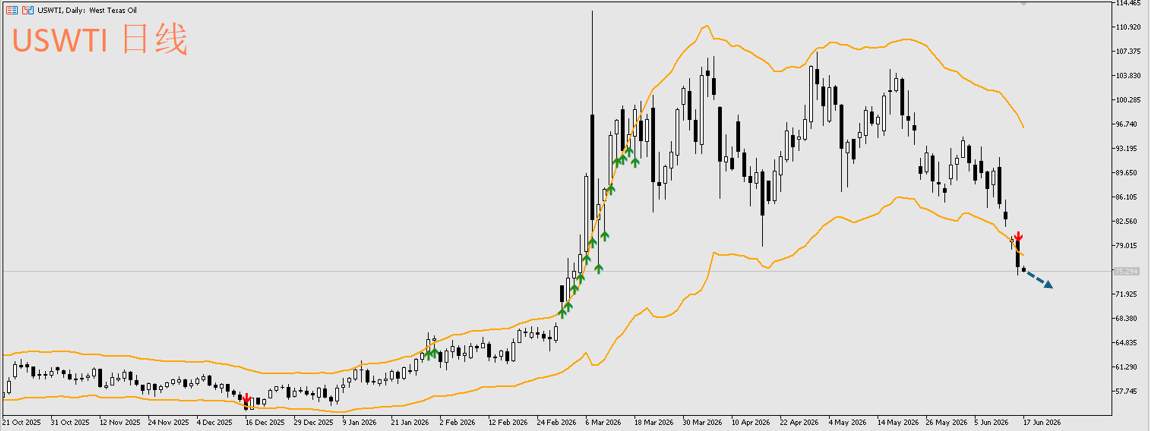Click the '21 Oct 2025' date label
The image size is (1150, 431).
point(22,423)
